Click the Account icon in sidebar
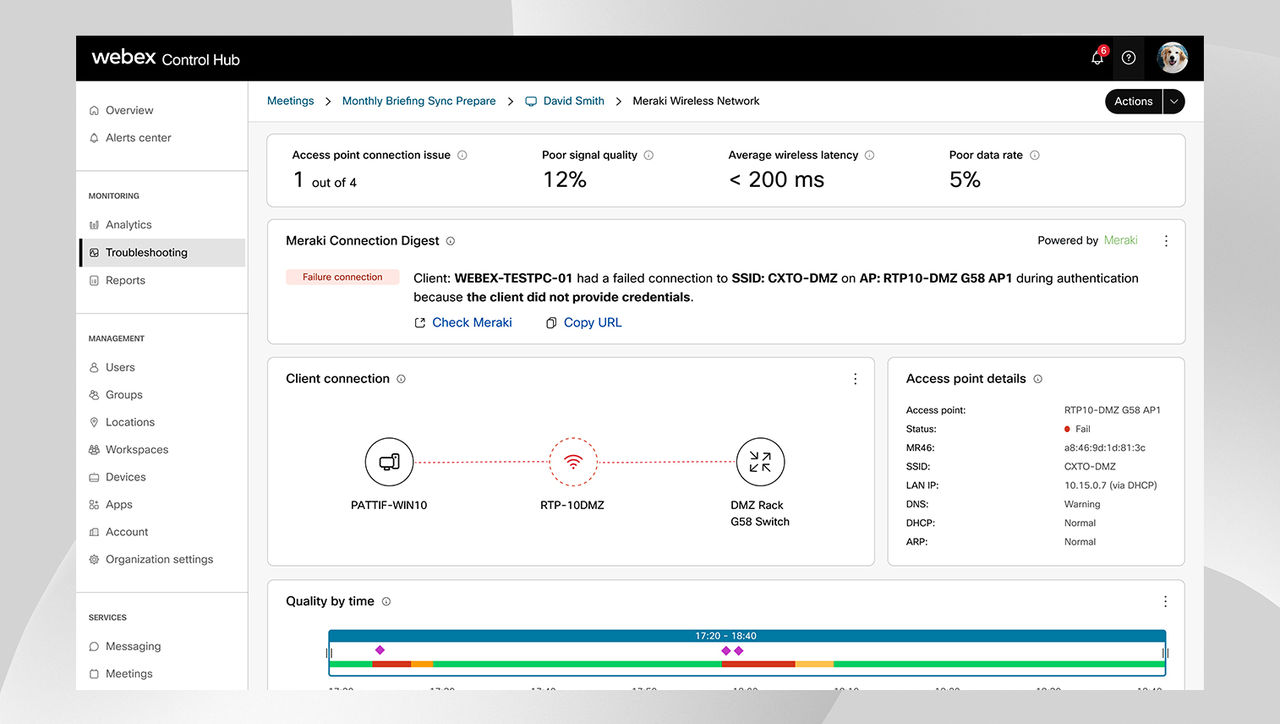Screen dimensions: 1280x724 point(94,533)
